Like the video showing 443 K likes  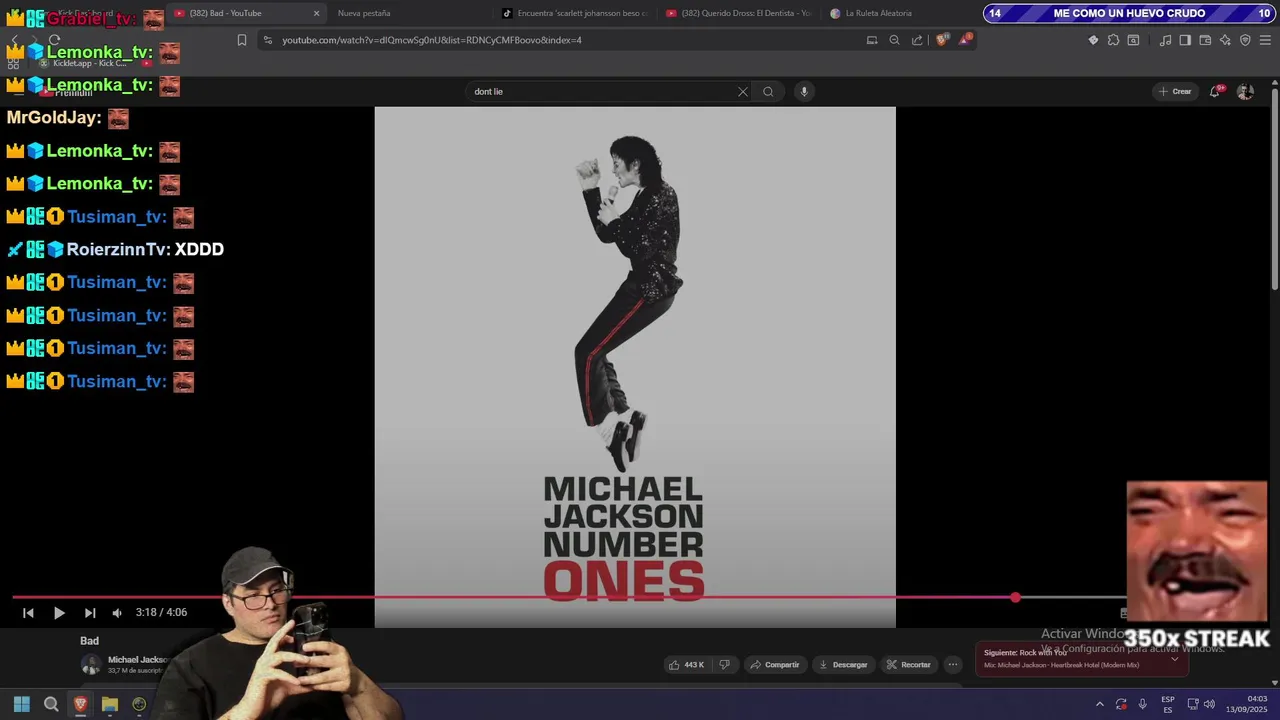(x=686, y=665)
